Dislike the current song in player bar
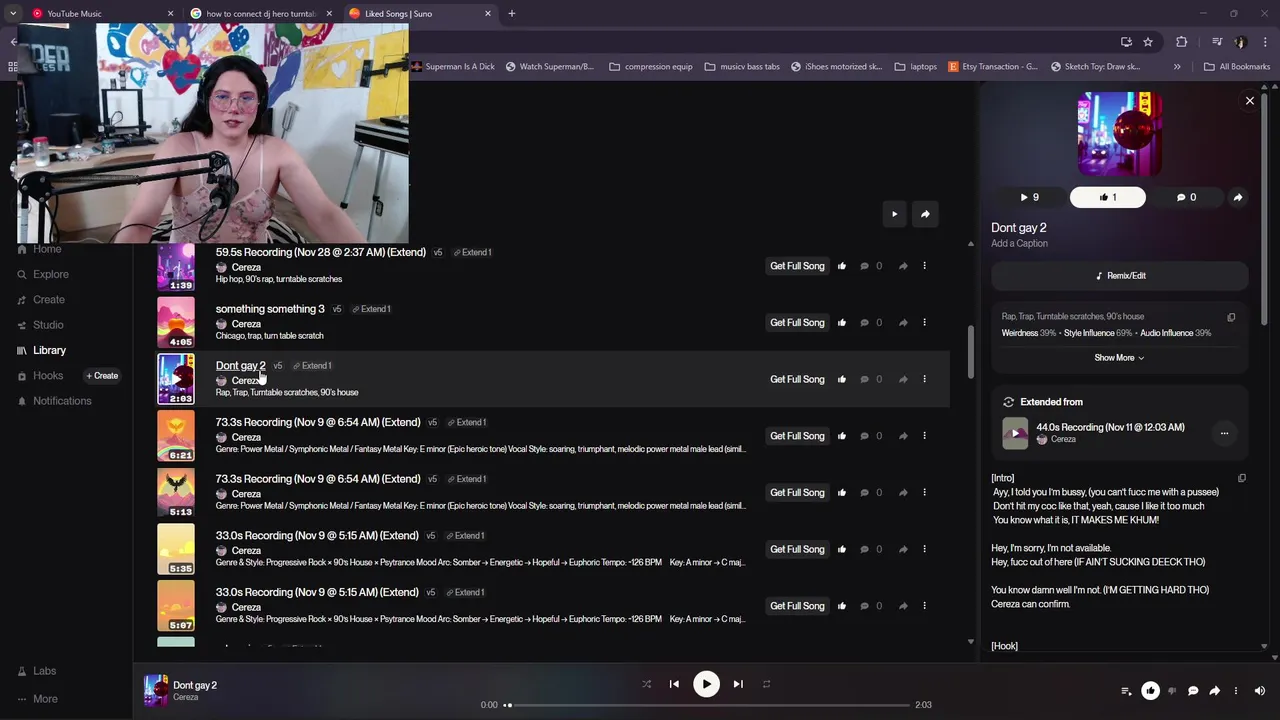This screenshot has height=720, width=1280. (x=1172, y=691)
